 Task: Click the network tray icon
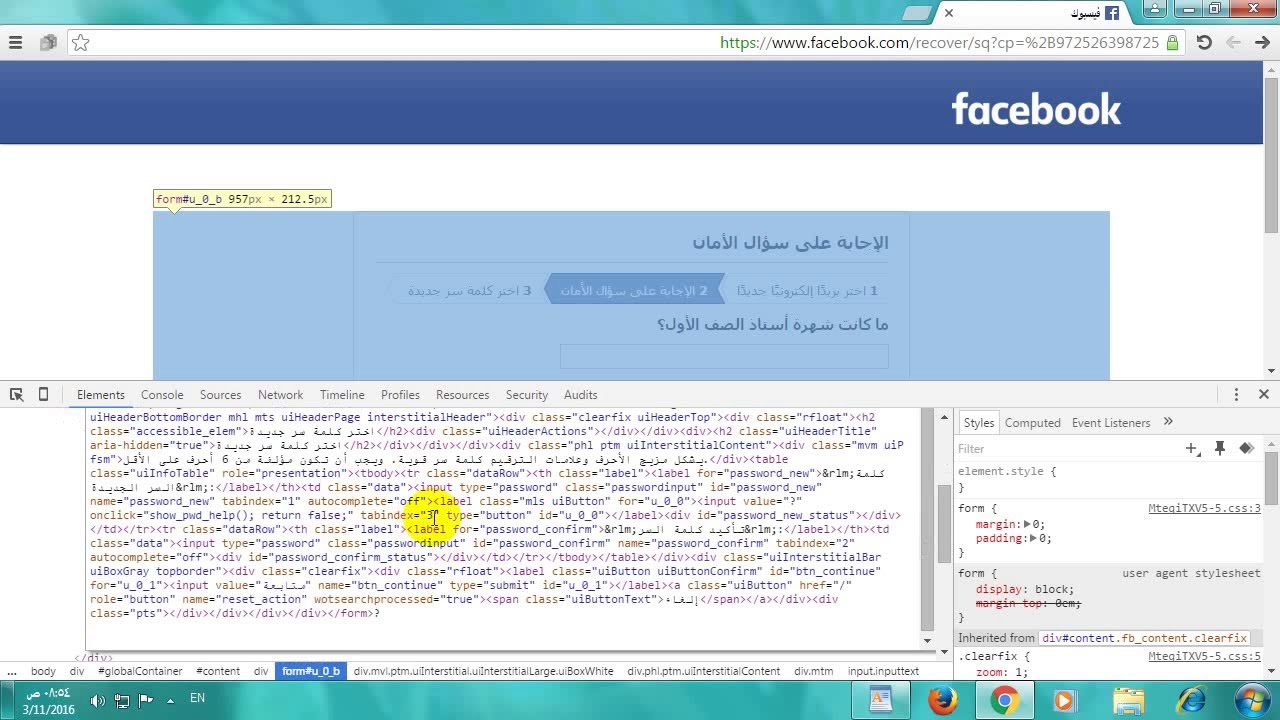click(x=121, y=700)
